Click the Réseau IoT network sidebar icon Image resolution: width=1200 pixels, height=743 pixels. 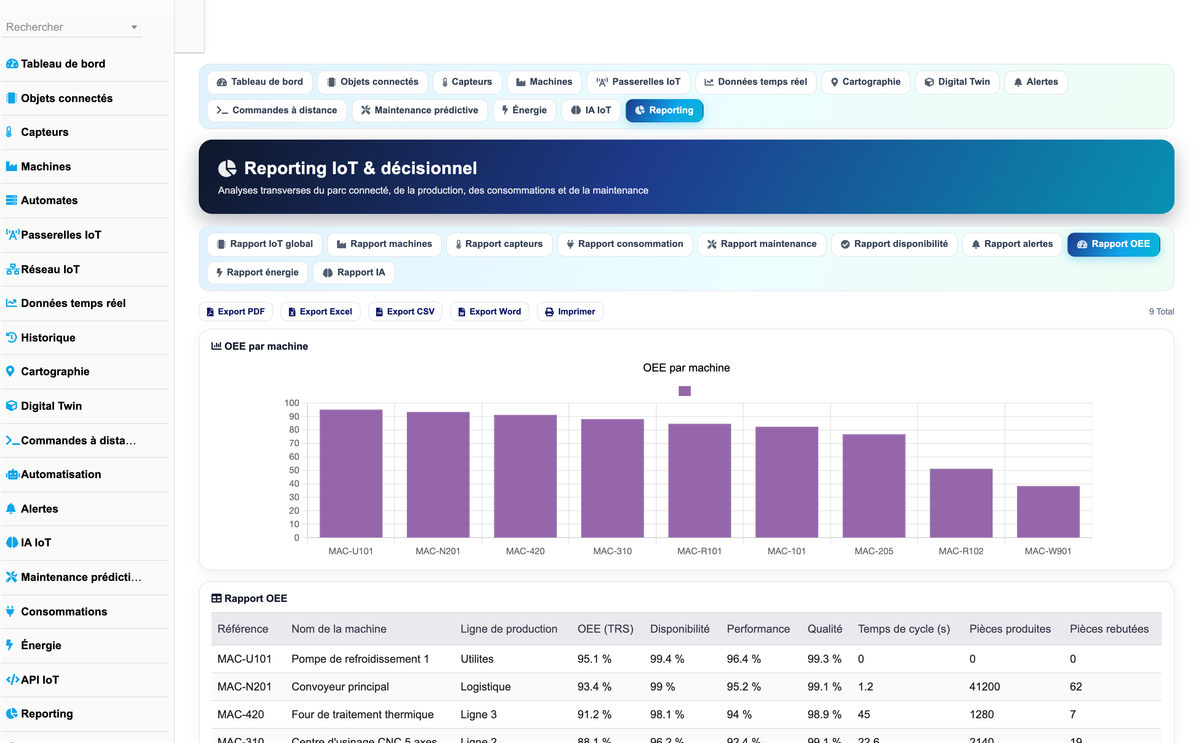pos(12,269)
